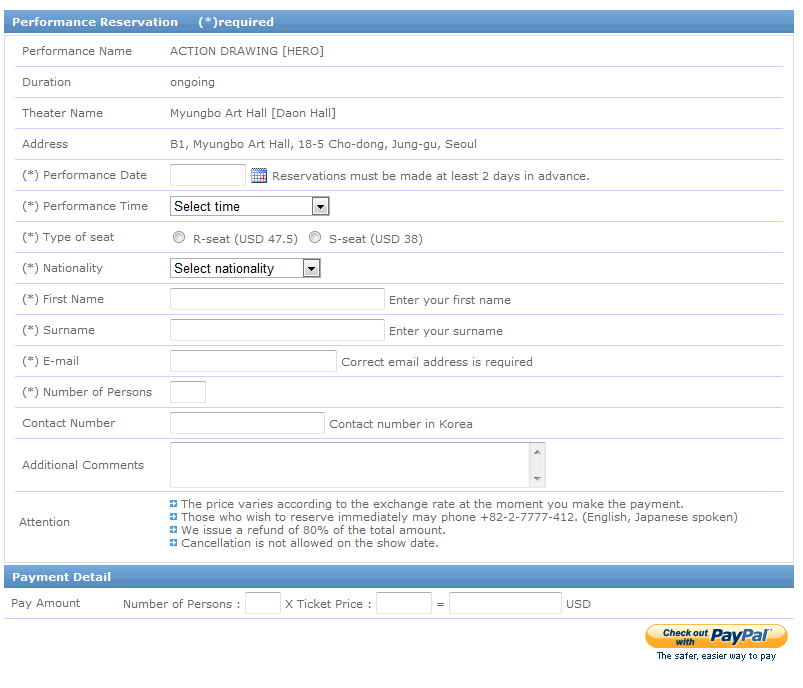Click the First Name input field

pyautogui.click(x=277, y=299)
